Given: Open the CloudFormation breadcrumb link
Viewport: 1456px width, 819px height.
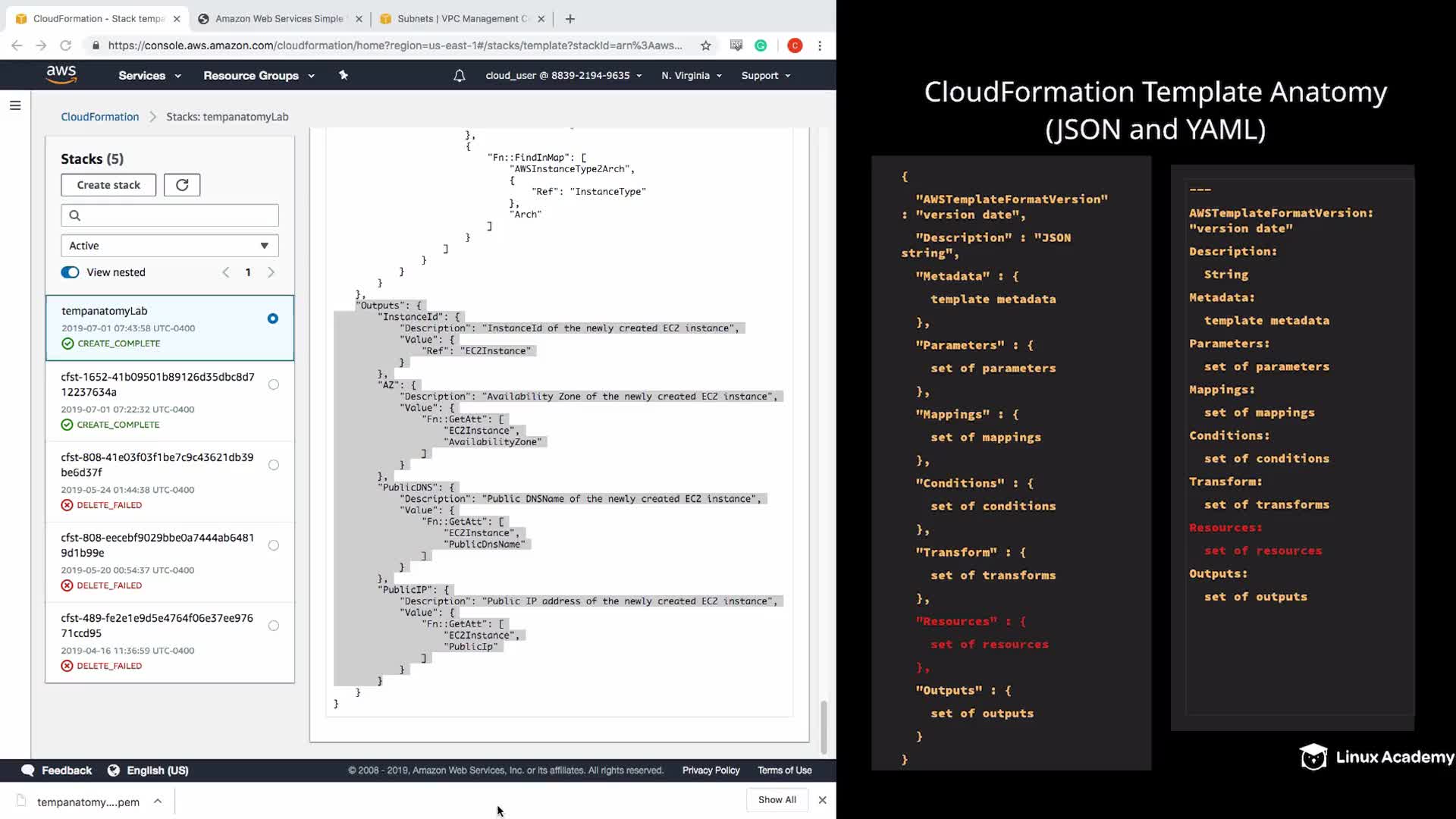Looking at the screenshot, I should click(100, 117).
